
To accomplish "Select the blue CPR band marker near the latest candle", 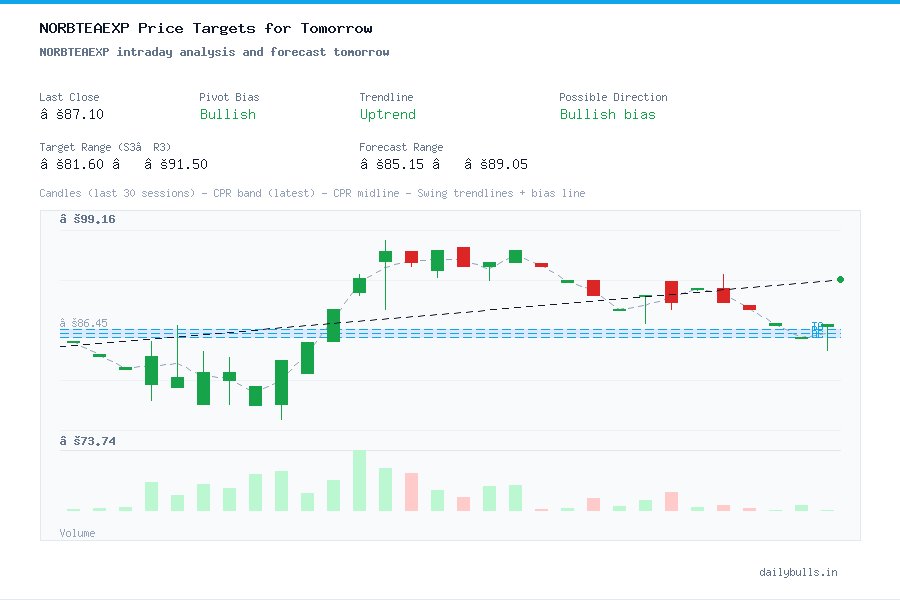I will 816,328.
